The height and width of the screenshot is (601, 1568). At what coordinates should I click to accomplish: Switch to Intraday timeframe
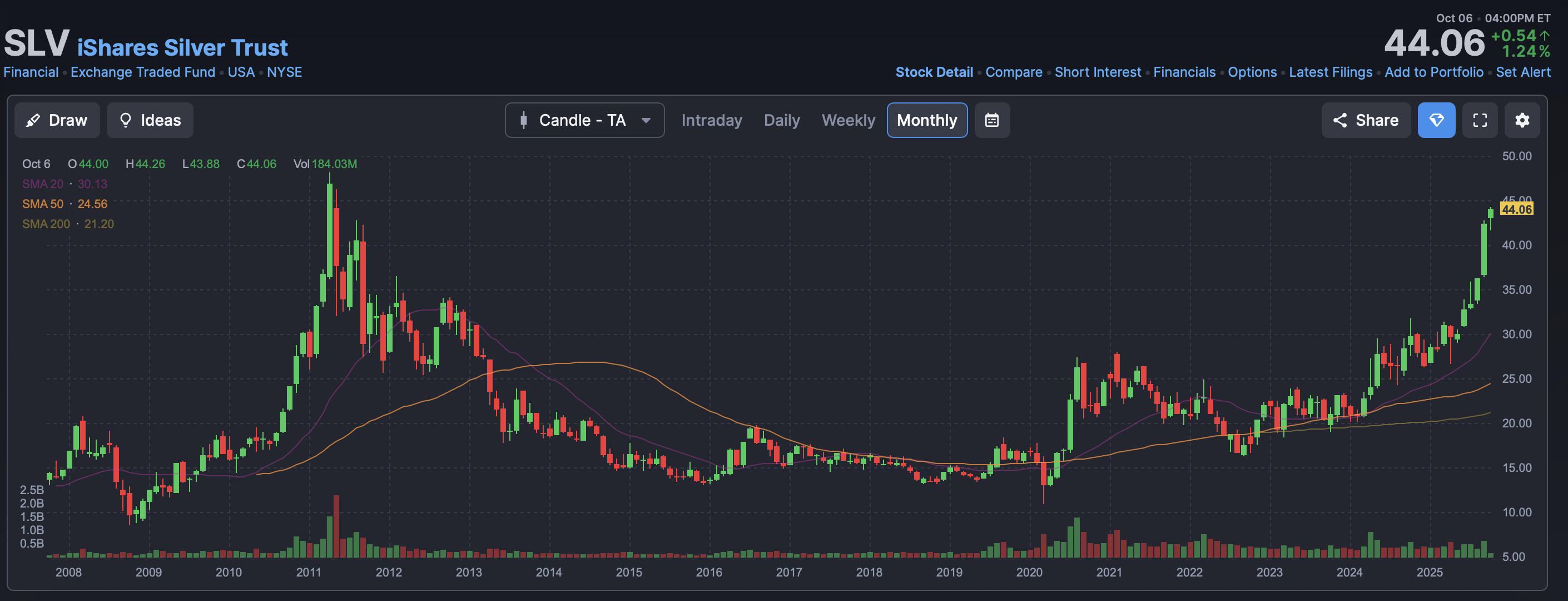pos(711,120)
